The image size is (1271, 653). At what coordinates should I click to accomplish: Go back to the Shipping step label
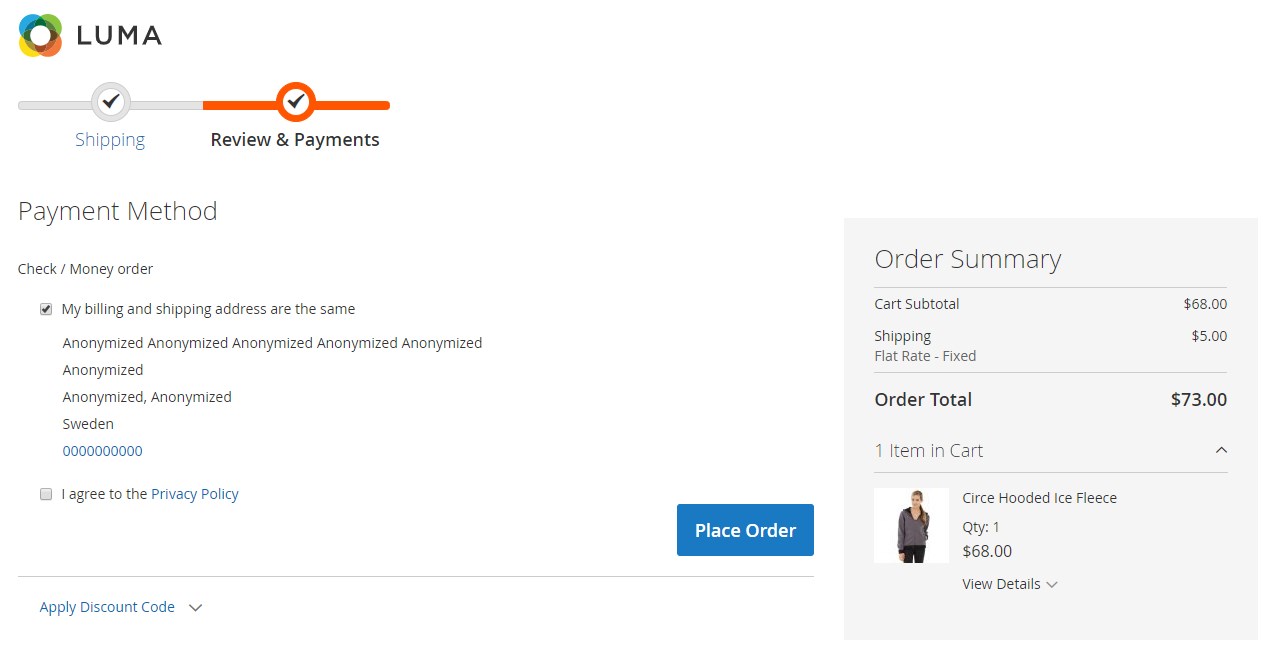110,140
